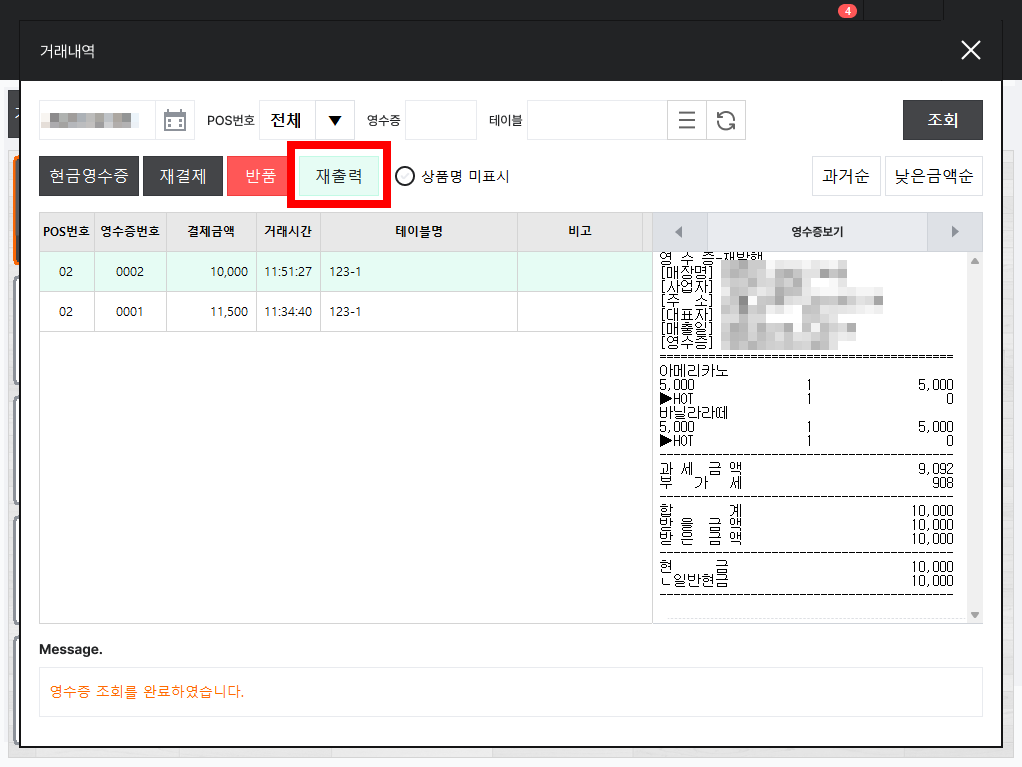Sort the list with 과거순 button
The height and width of the screenshot is (767, 1022).
845,176
